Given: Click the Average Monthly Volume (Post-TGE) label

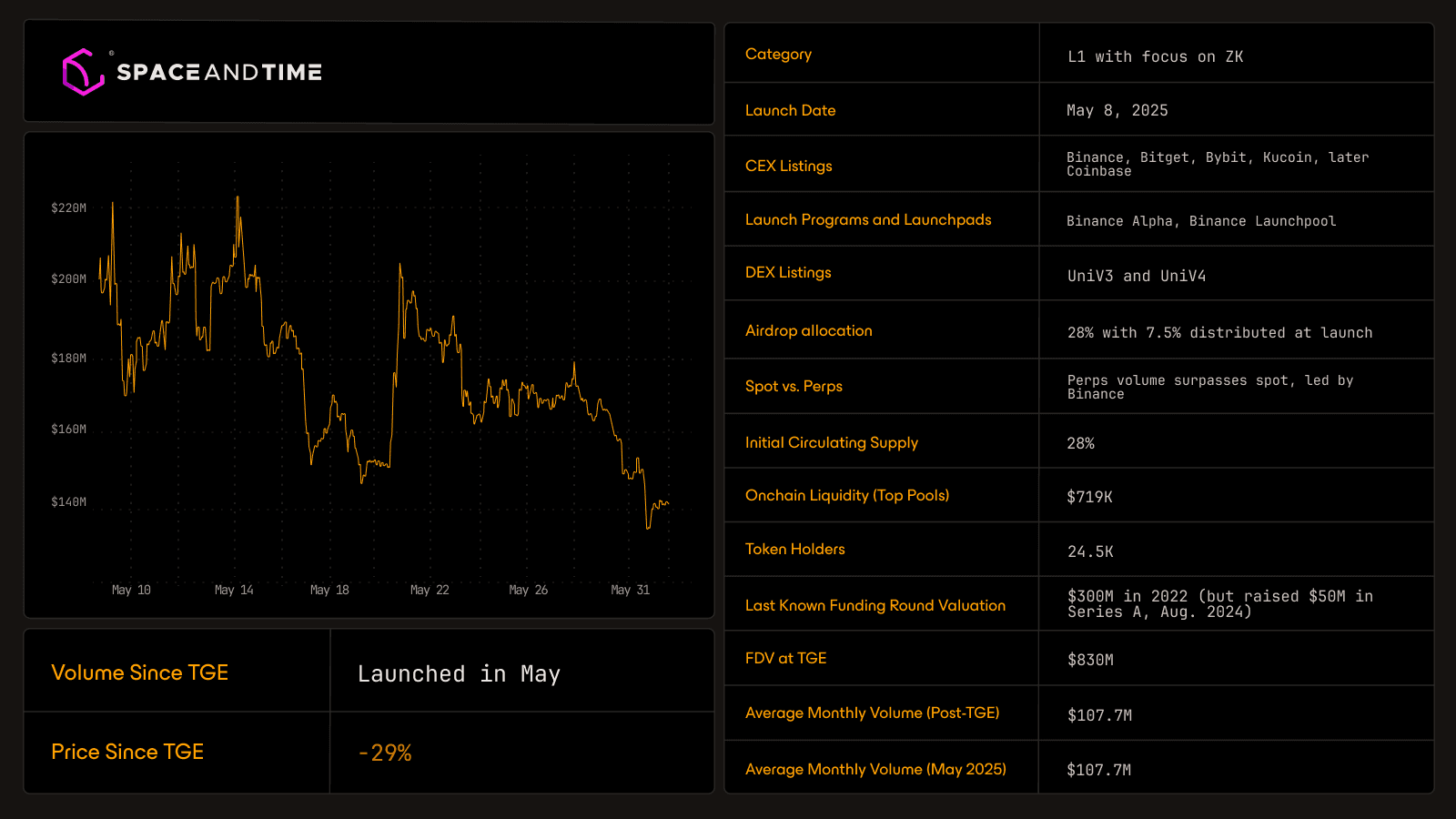Looking at the screenshot, I should click(873, 713).
